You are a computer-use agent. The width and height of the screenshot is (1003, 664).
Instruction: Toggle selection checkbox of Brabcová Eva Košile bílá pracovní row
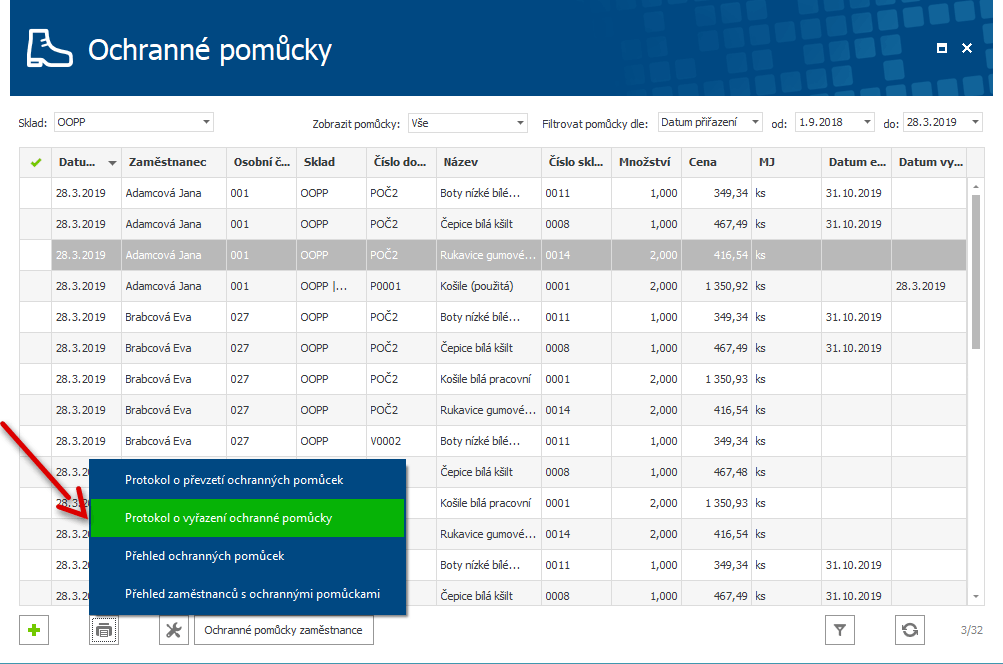[x=36, y=379]
